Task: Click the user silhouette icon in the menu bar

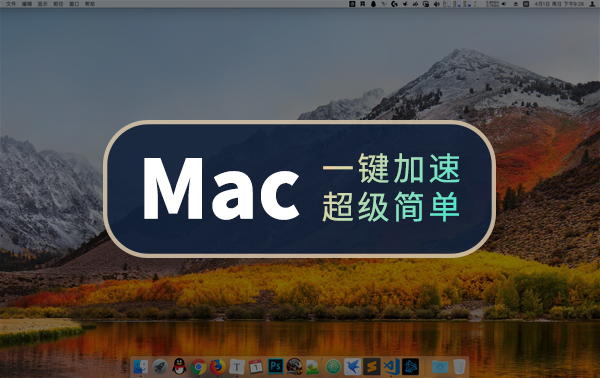Action: (592, 4)
